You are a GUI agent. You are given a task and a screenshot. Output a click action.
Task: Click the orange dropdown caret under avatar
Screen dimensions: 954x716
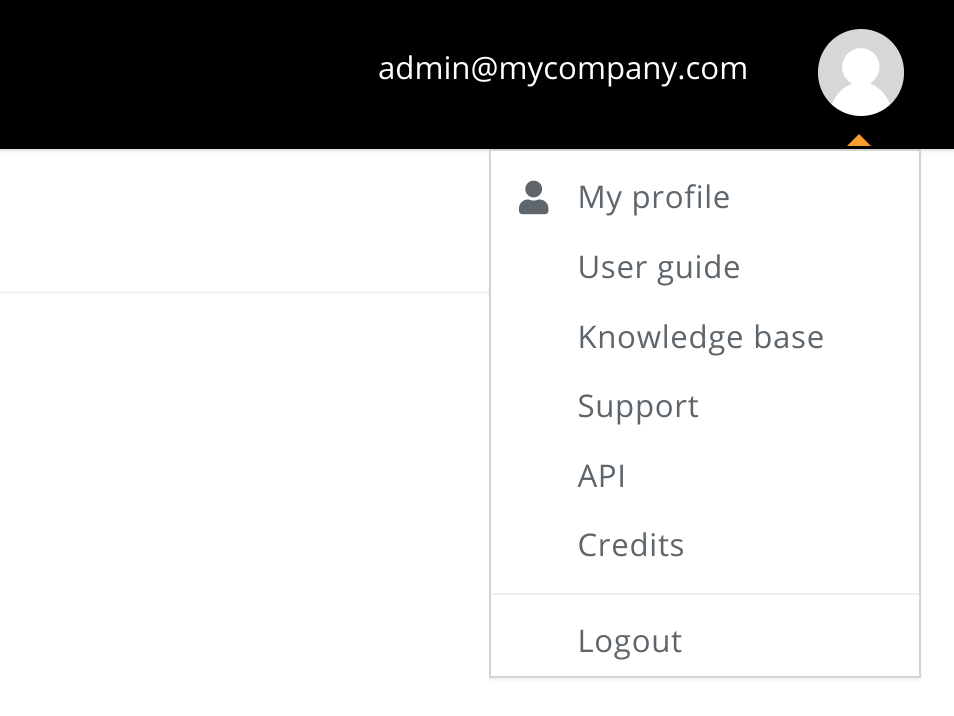coord(858,141)
